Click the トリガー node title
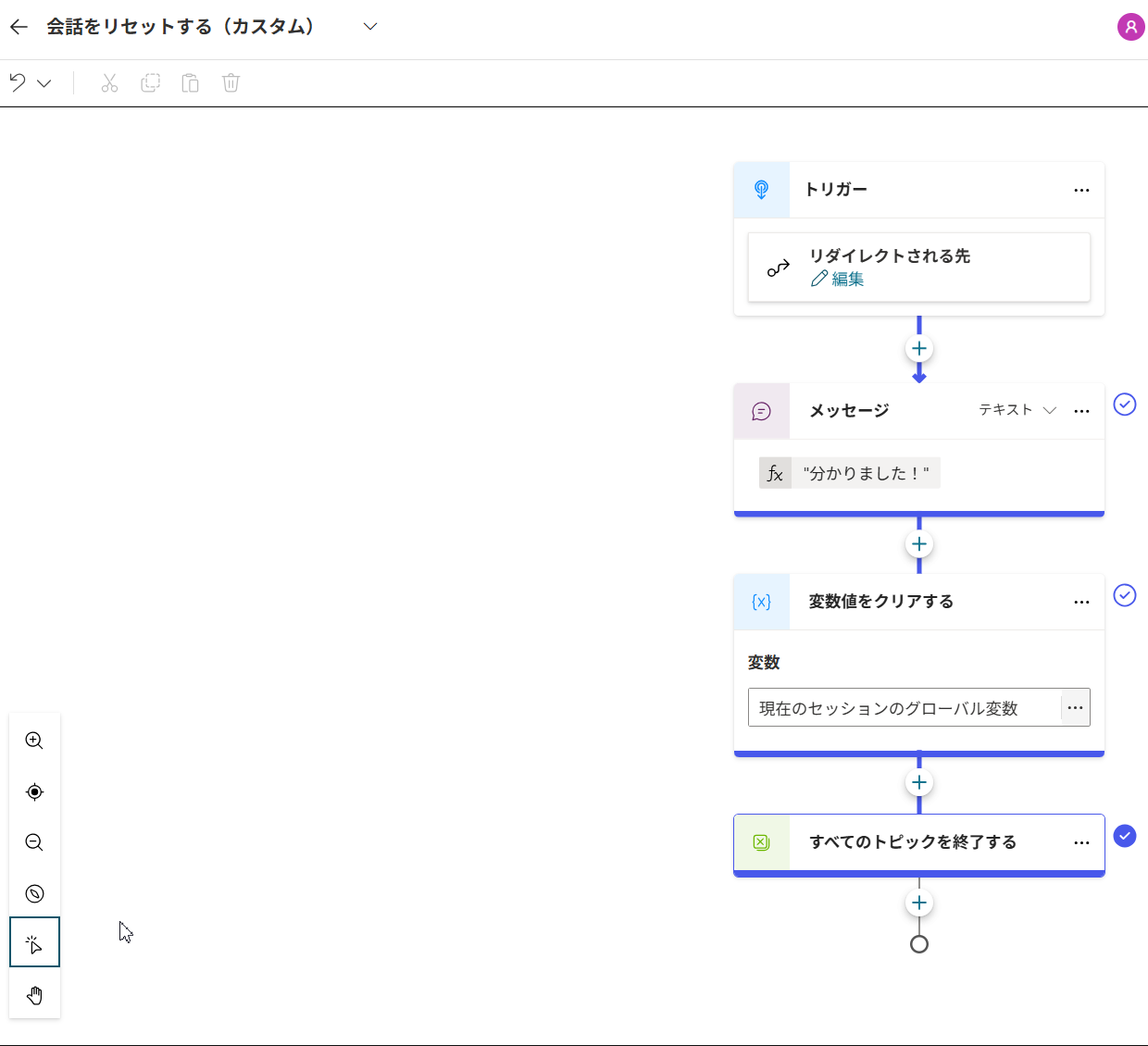The image size is (1148, 1046). (x=836, y=190)
